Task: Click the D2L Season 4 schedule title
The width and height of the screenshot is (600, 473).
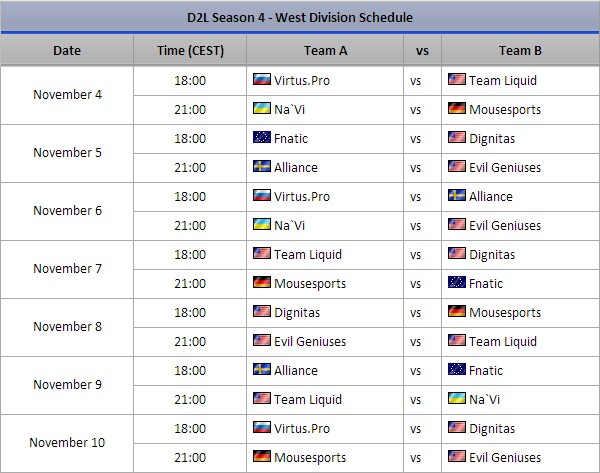Action: [x=300, y=17]
